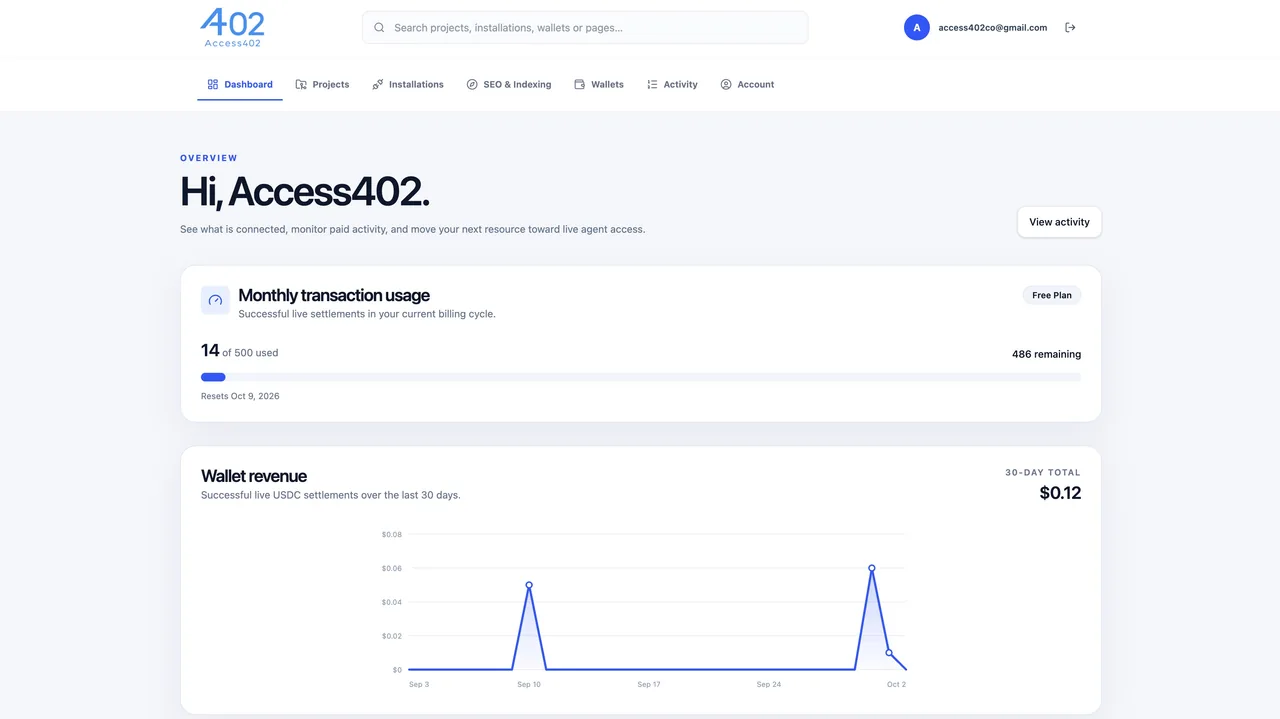The image size is (1280, 719).
Task: Click the 'Hi, Access402.' heading
Action: point(305,192)
